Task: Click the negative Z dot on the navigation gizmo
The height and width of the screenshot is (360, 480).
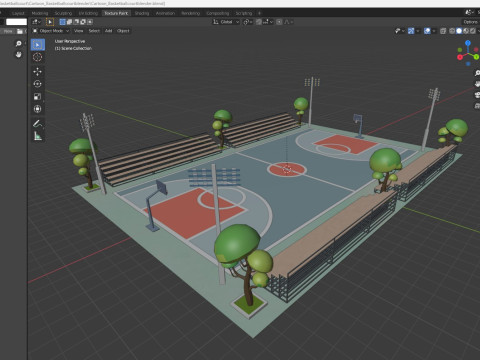Action: [x=468, y=64]
